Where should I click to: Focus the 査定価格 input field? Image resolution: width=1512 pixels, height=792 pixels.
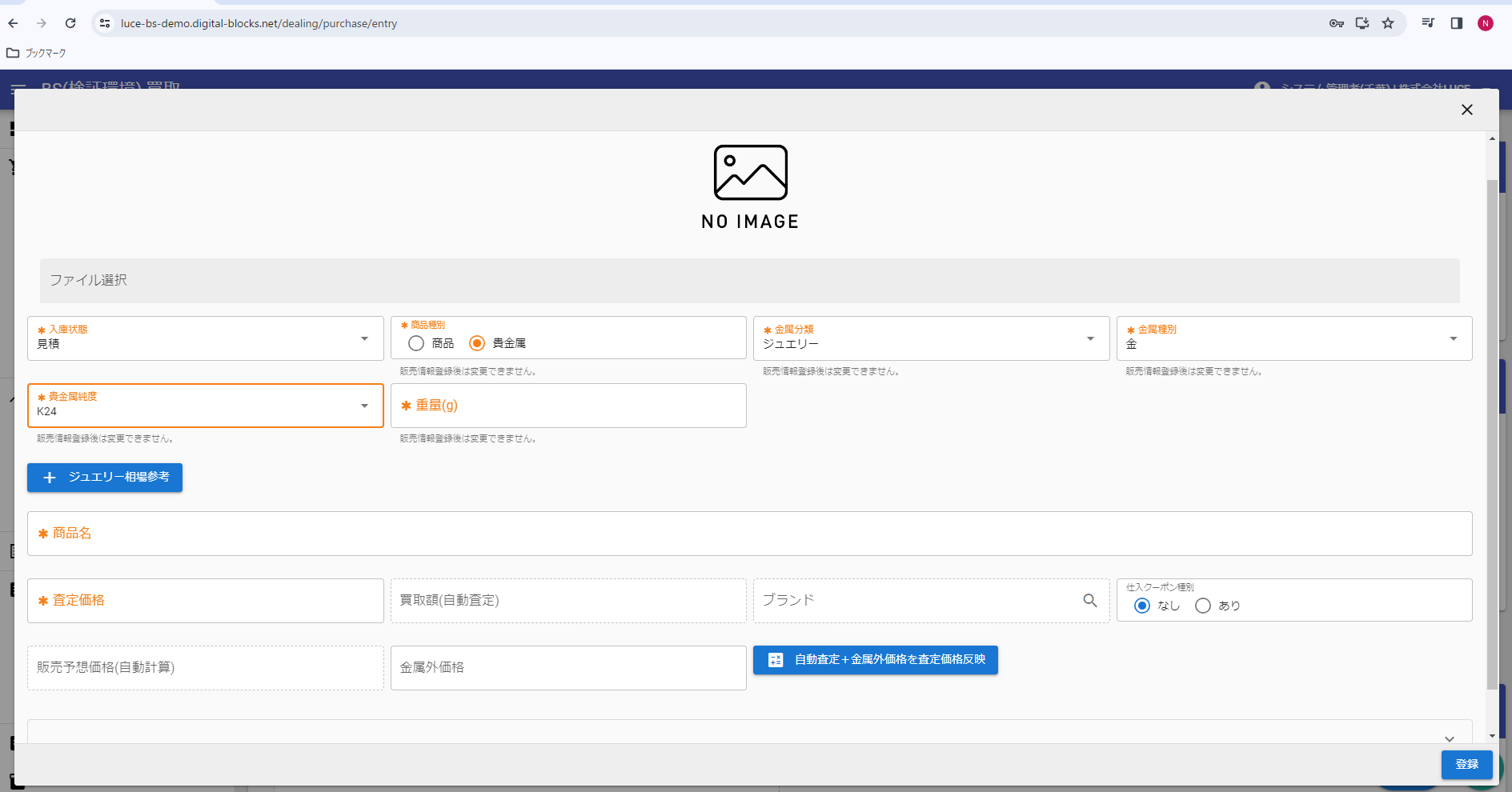(206, 601)
